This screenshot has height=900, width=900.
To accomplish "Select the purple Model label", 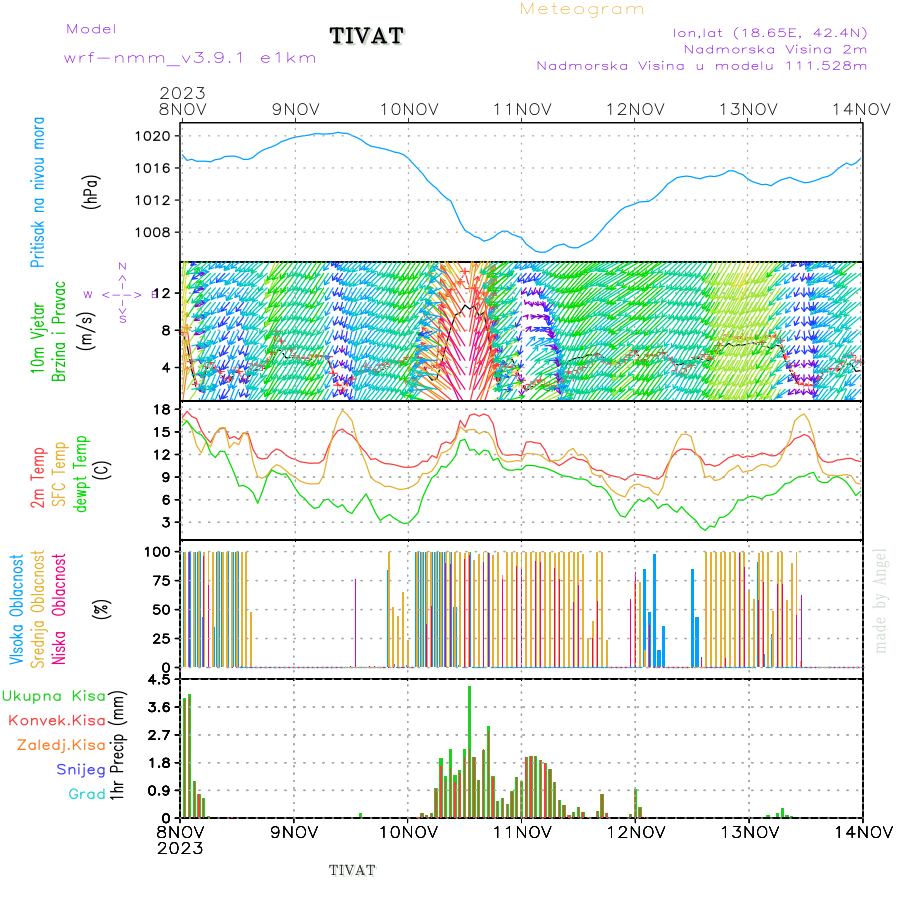I will click(x=91, y=29).
